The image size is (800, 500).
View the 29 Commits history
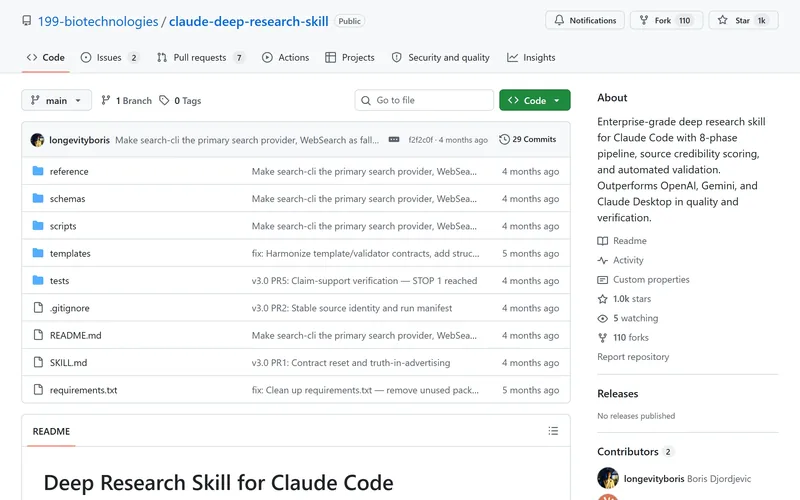point(528,139)
